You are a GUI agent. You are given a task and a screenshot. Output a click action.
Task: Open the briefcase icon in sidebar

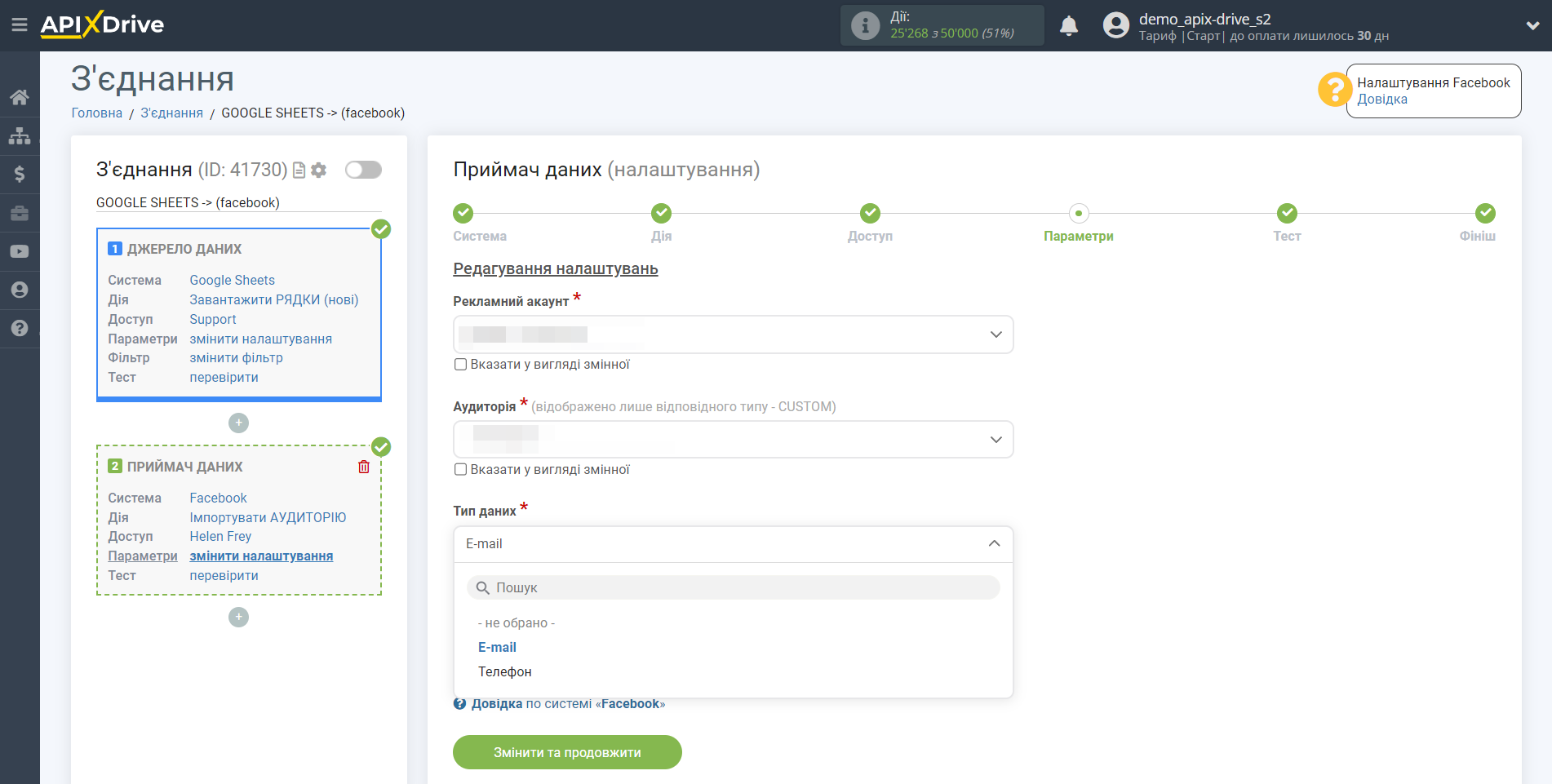(x=20, y=213)
